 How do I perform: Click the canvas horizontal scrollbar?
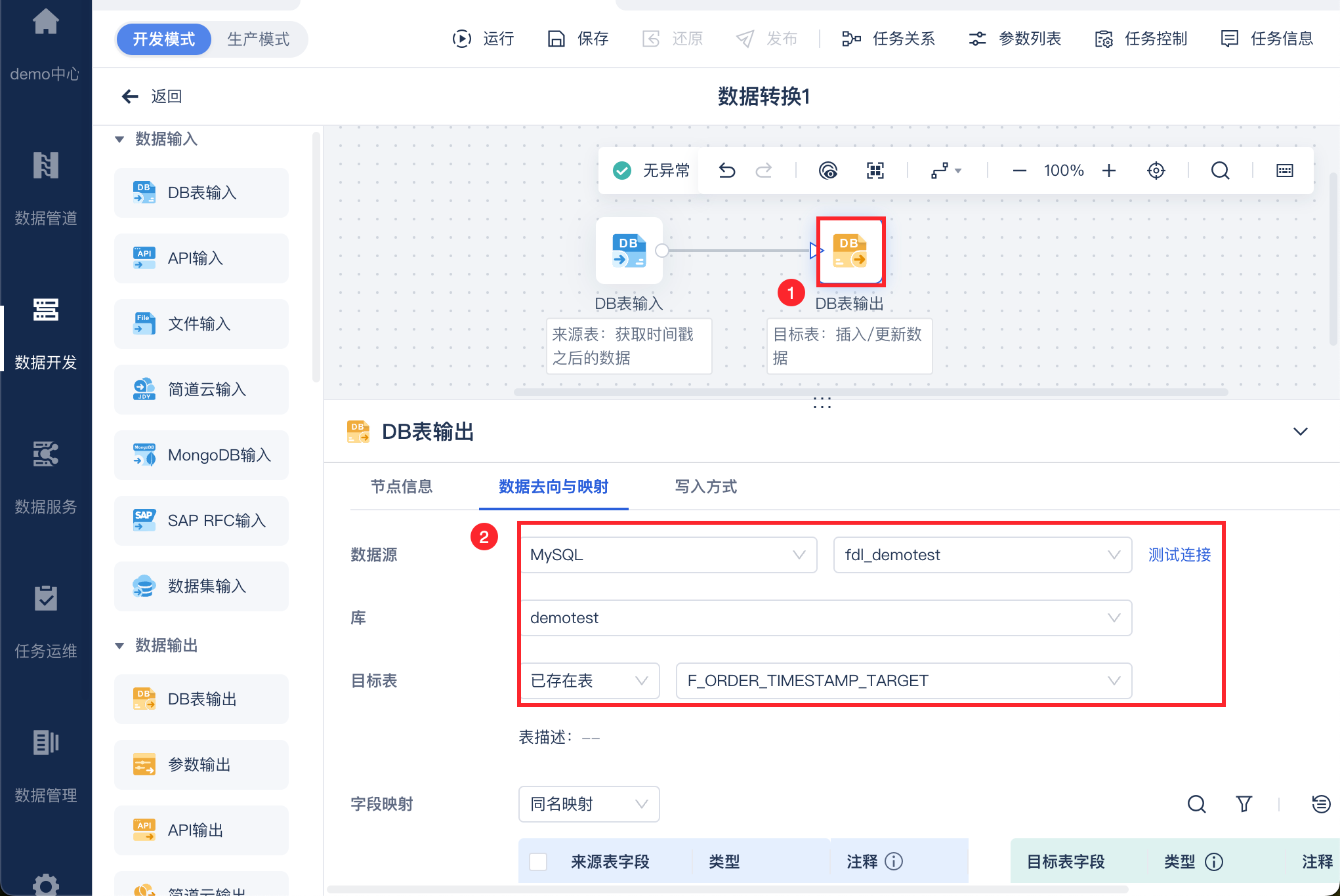870,392
